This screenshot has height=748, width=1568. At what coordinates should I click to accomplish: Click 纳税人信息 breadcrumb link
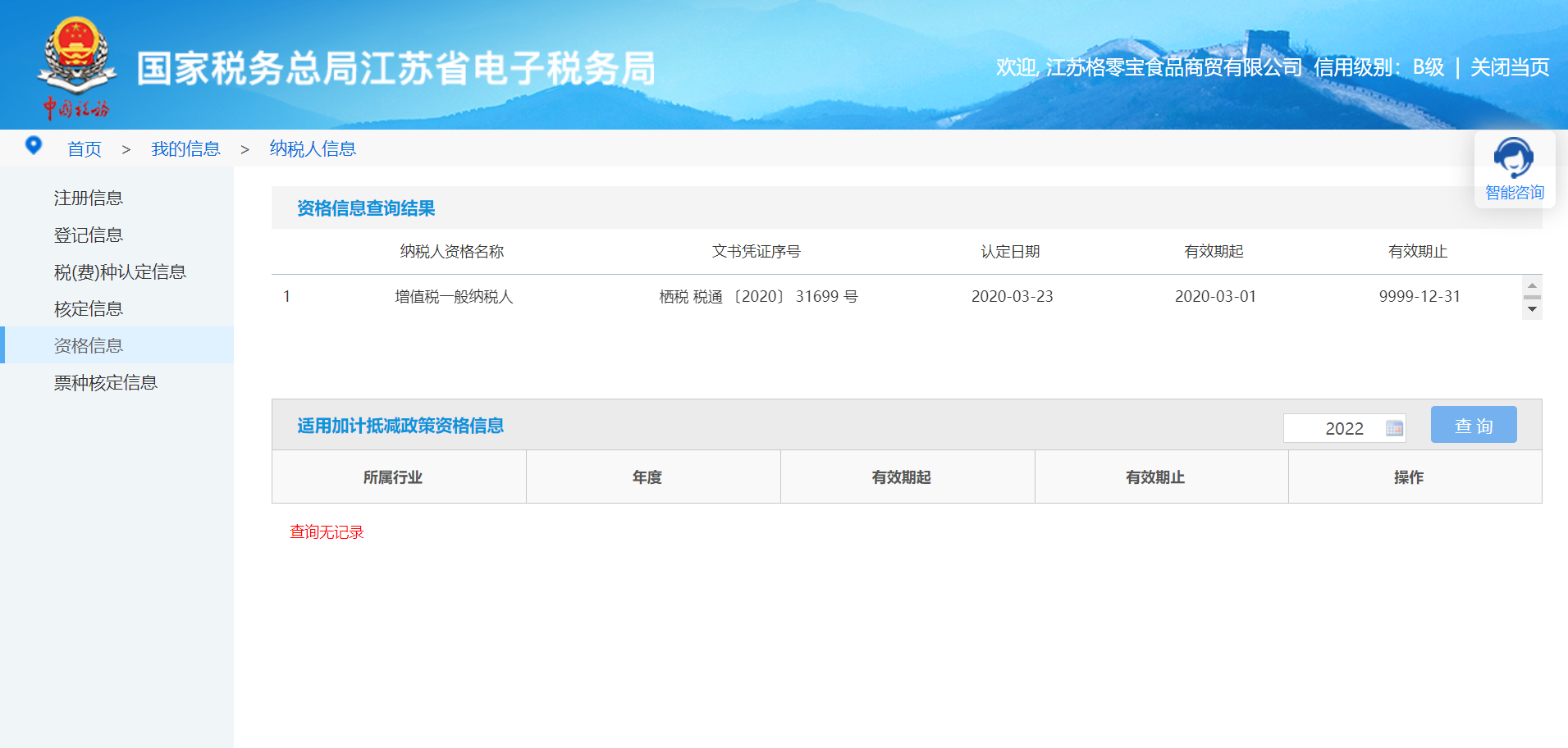[313, 149]
